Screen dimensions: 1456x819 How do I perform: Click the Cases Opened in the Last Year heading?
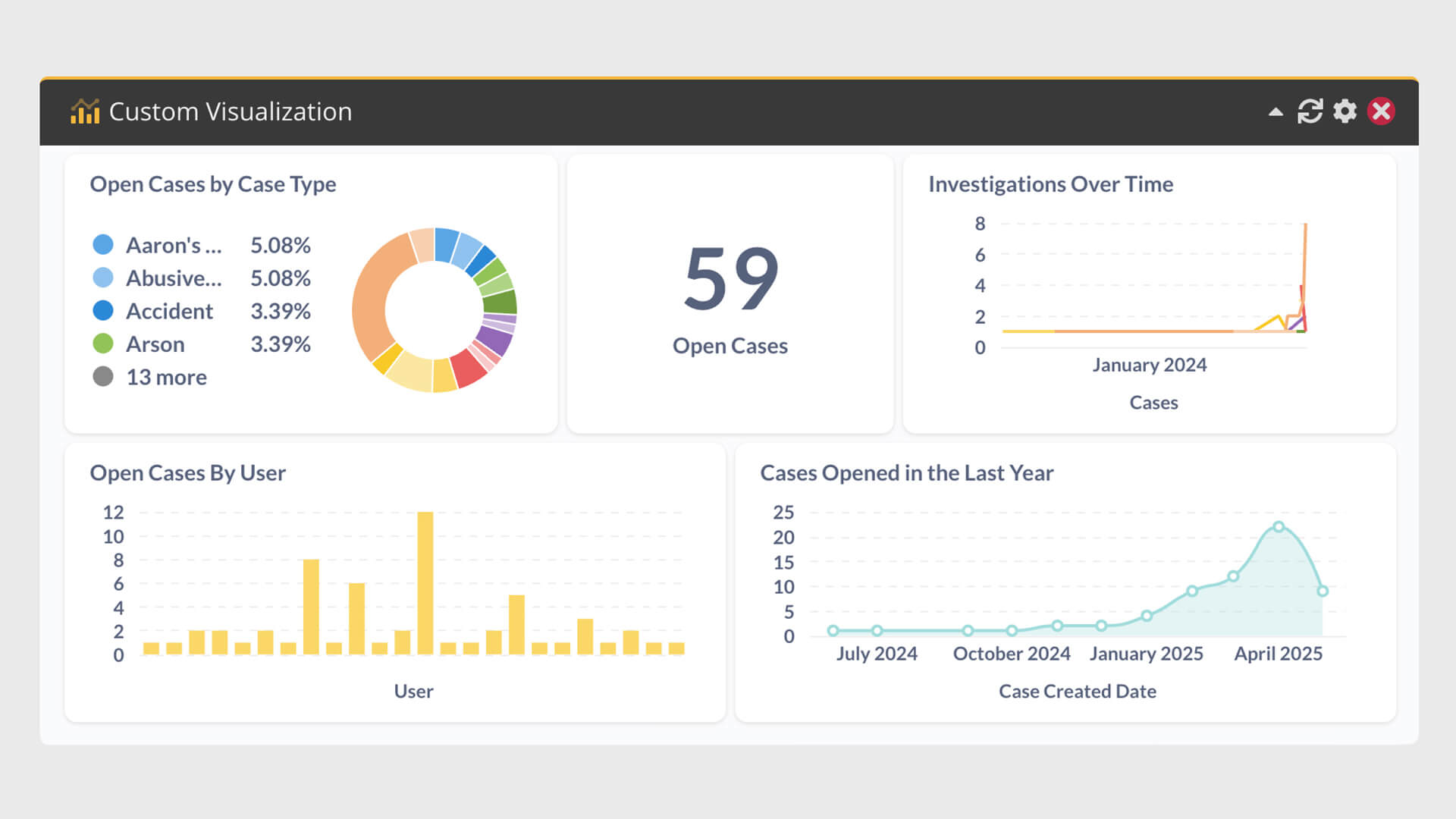[x=907, y=472]
